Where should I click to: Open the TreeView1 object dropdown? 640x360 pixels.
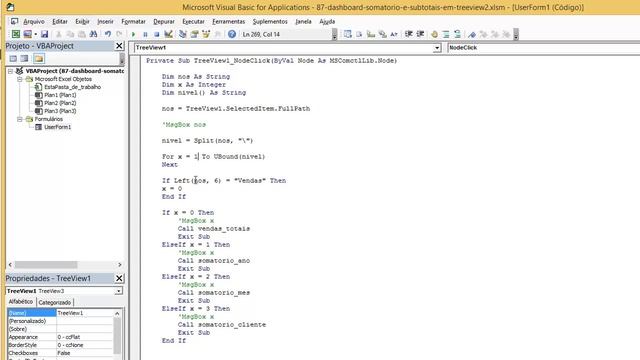coord(437,48)
